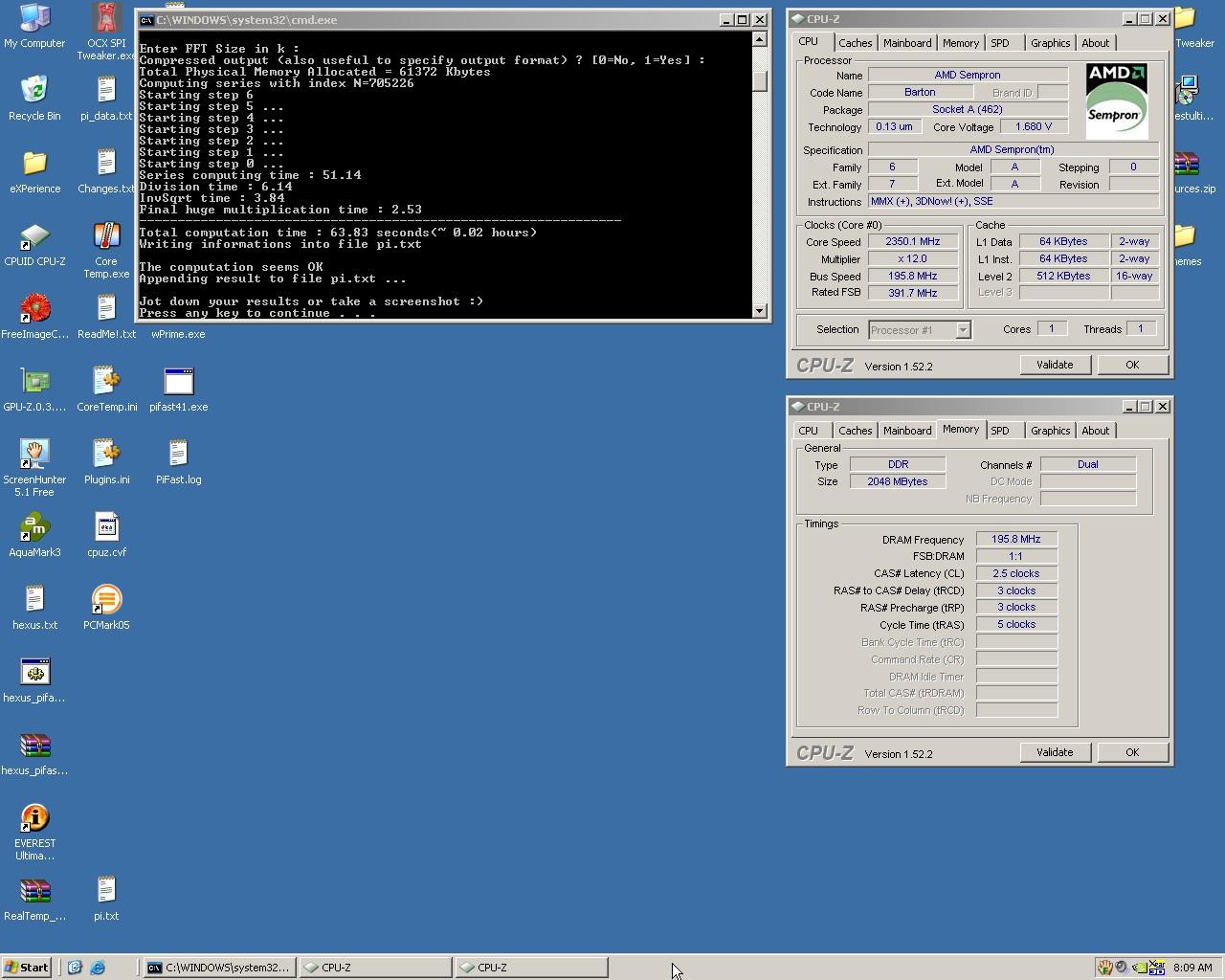
Task: Select the EVEREST Ultima... desktop icon
Action: tap(34, 831)
